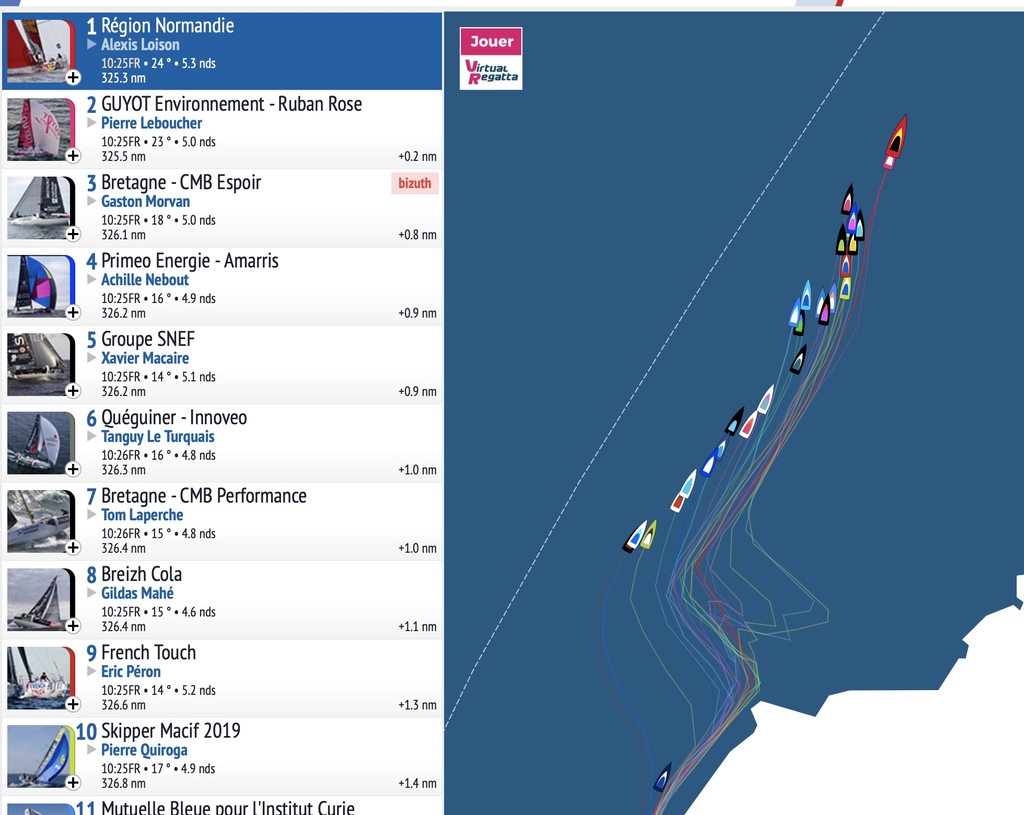The image size is (1024, 815).
Task: Click the Breizh Cola boat thumbnail
Action: [x=39, y=599]
